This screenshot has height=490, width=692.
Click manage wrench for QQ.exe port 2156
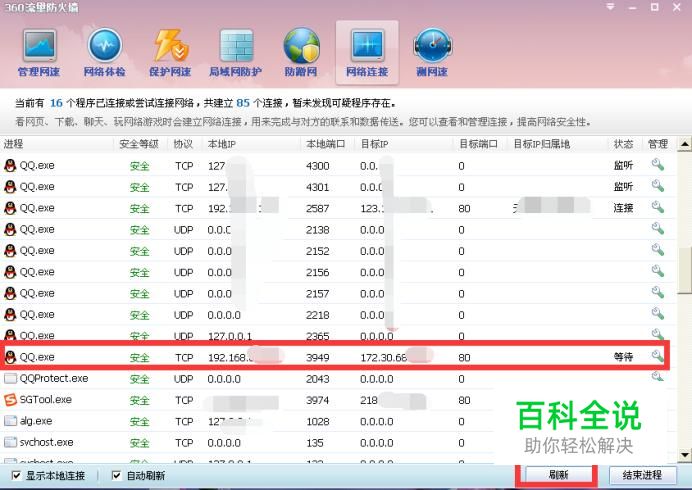tap(658, 271)
